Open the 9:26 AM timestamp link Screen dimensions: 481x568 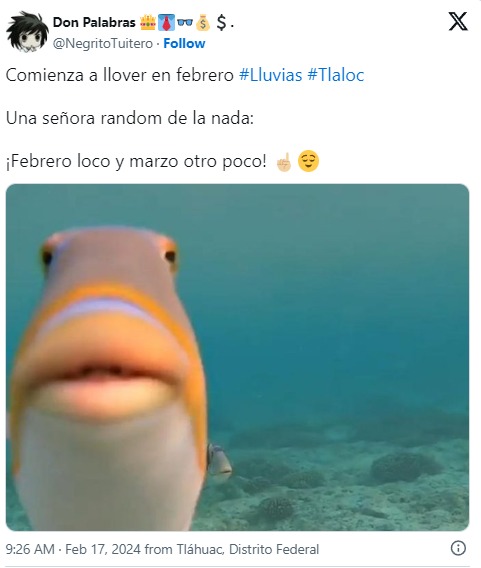(x=30, y=549)
